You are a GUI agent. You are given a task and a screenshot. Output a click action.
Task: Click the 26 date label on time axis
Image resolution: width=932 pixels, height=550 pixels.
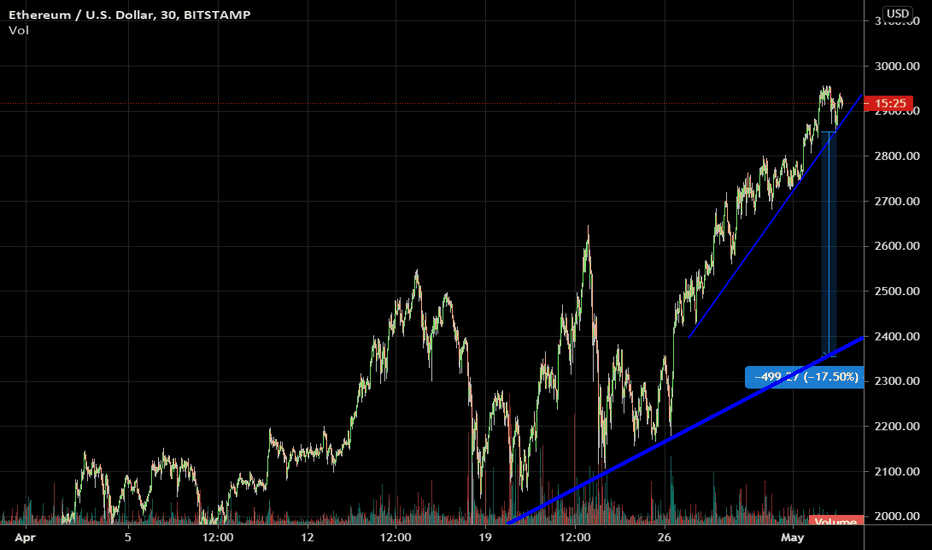(x=664, y=538)
